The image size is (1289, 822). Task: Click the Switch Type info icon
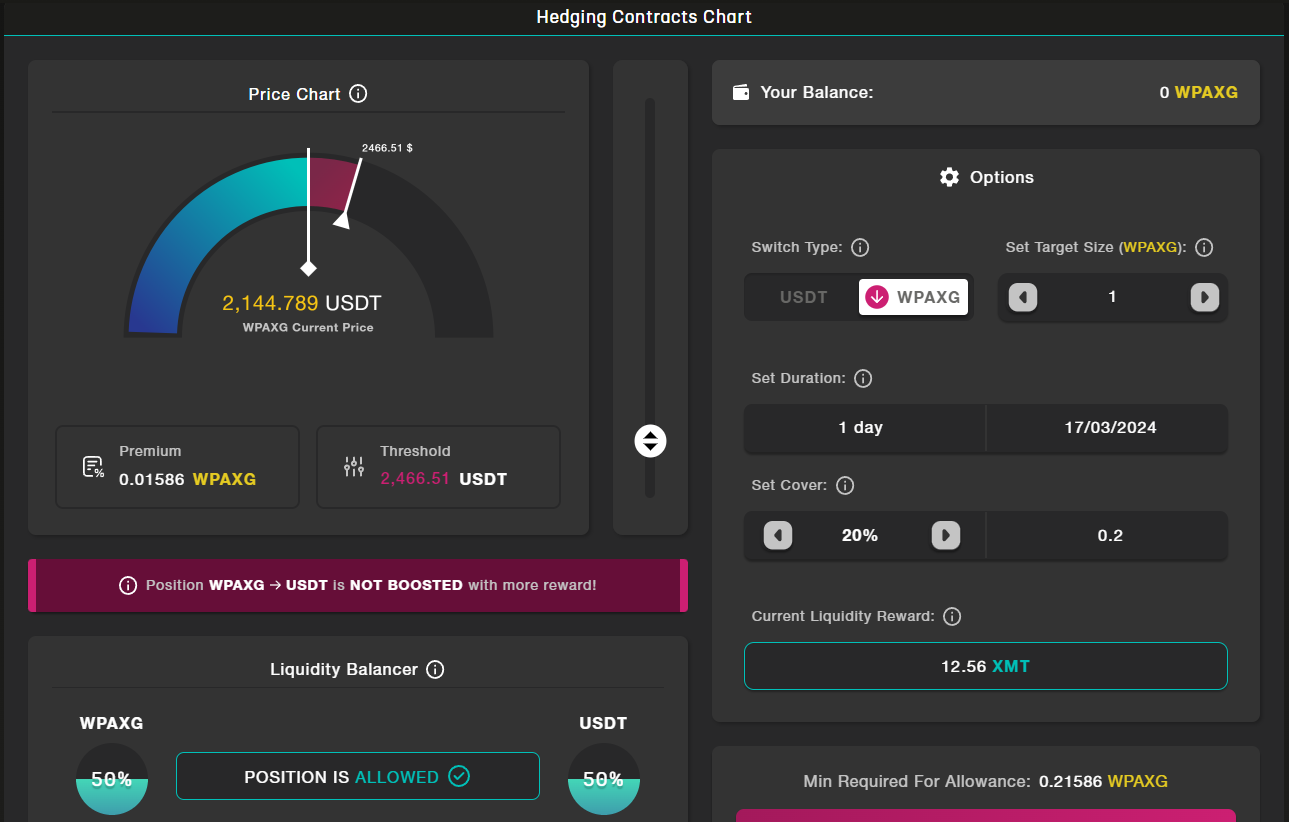point(859,247)
